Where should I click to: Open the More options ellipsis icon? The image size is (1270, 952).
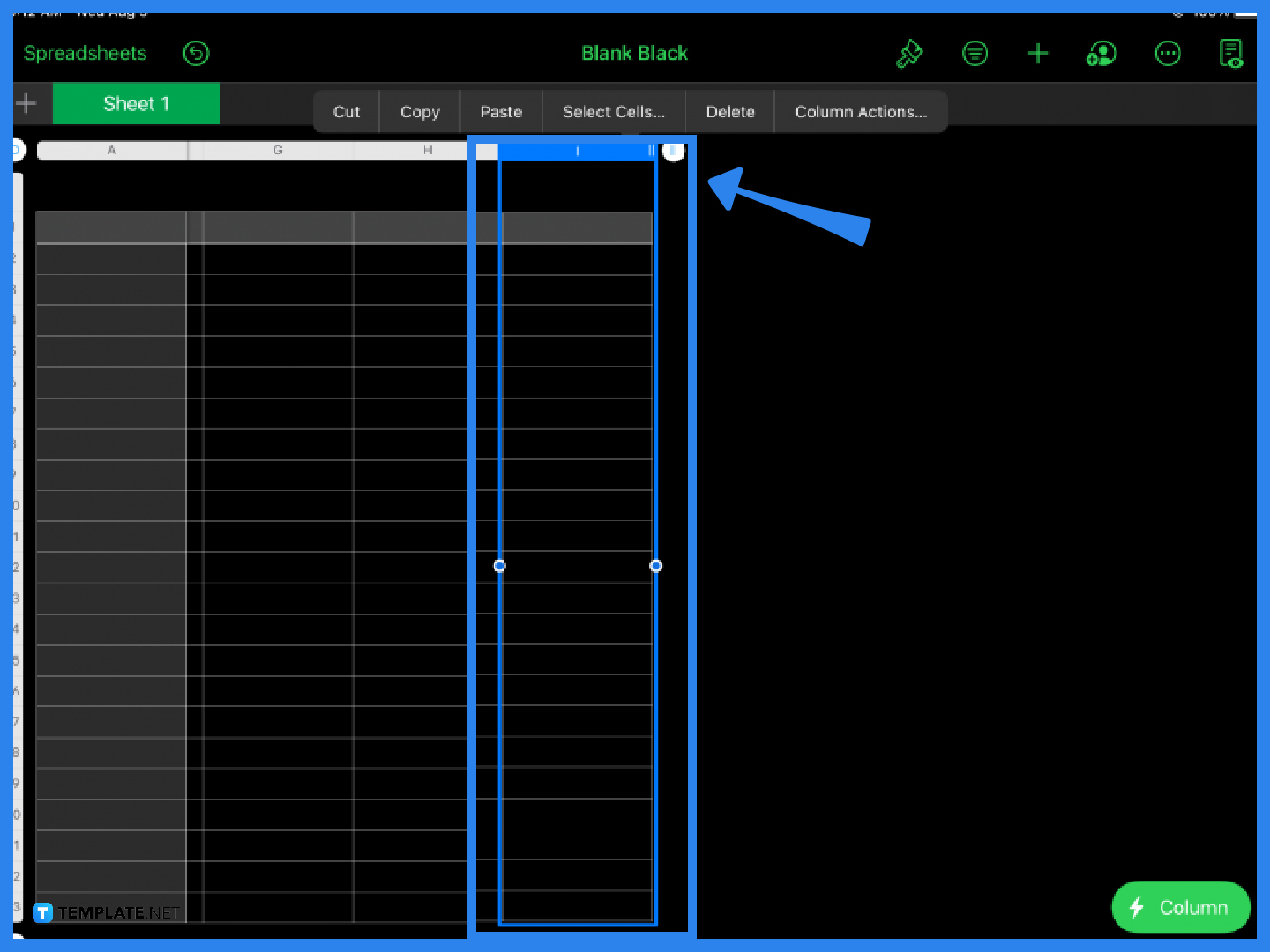coord(1168,53)
